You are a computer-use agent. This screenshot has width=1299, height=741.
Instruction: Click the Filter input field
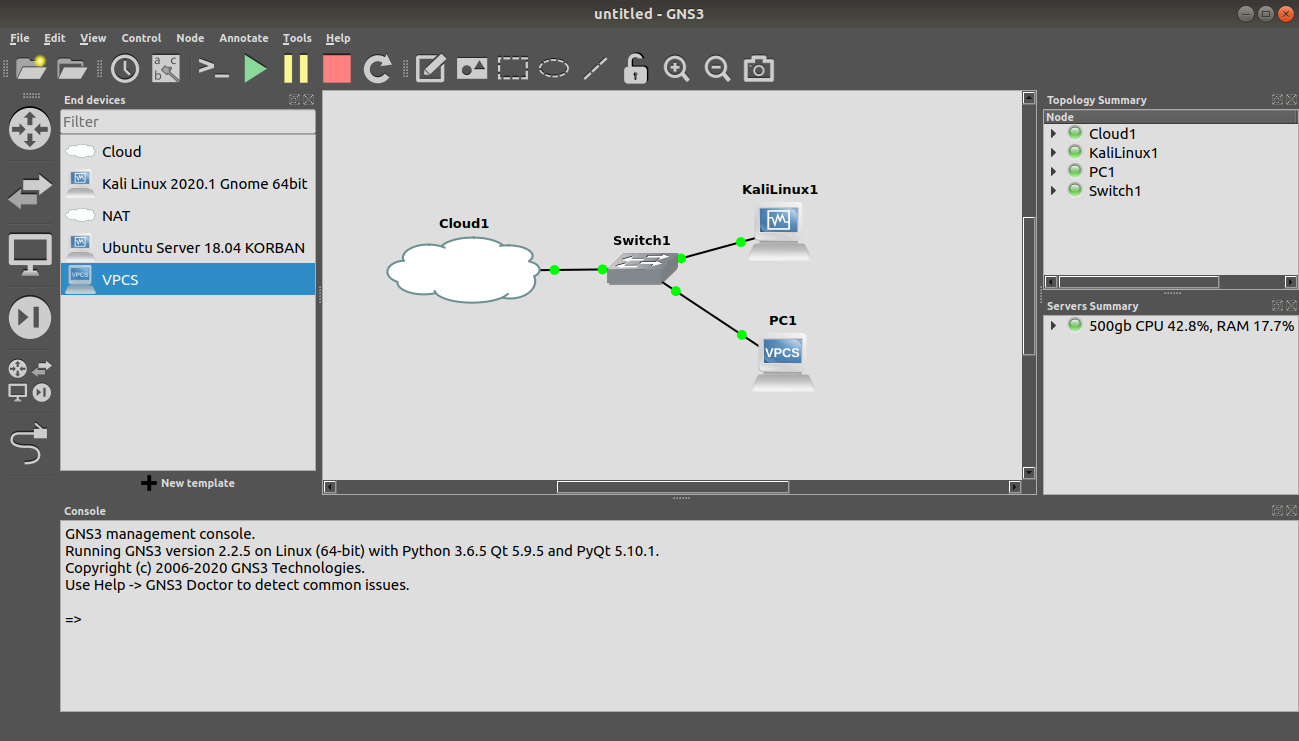(x=188, y=122)
